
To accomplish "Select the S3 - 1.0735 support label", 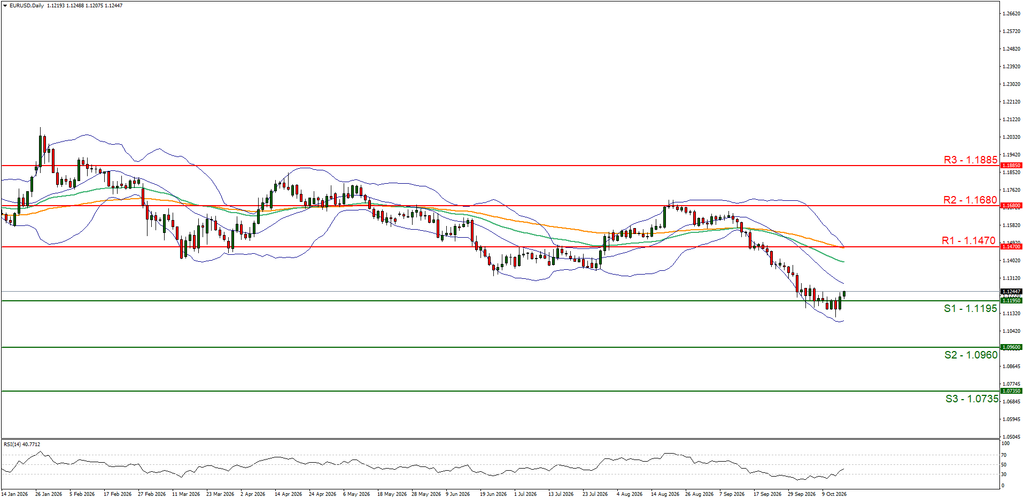I will pyautogui.click(x=970, y=398).
